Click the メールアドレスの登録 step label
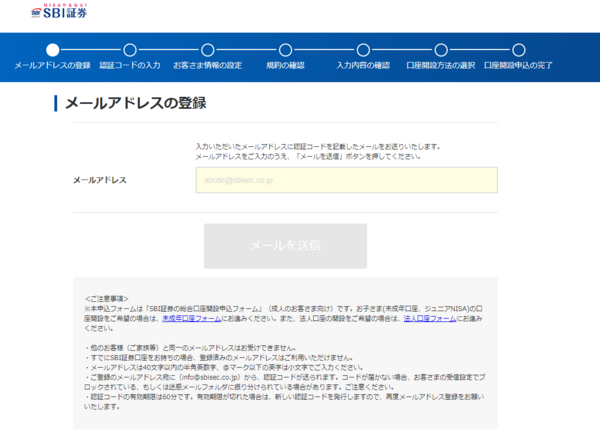Screen dimensions: 600x446 point(52,65)
